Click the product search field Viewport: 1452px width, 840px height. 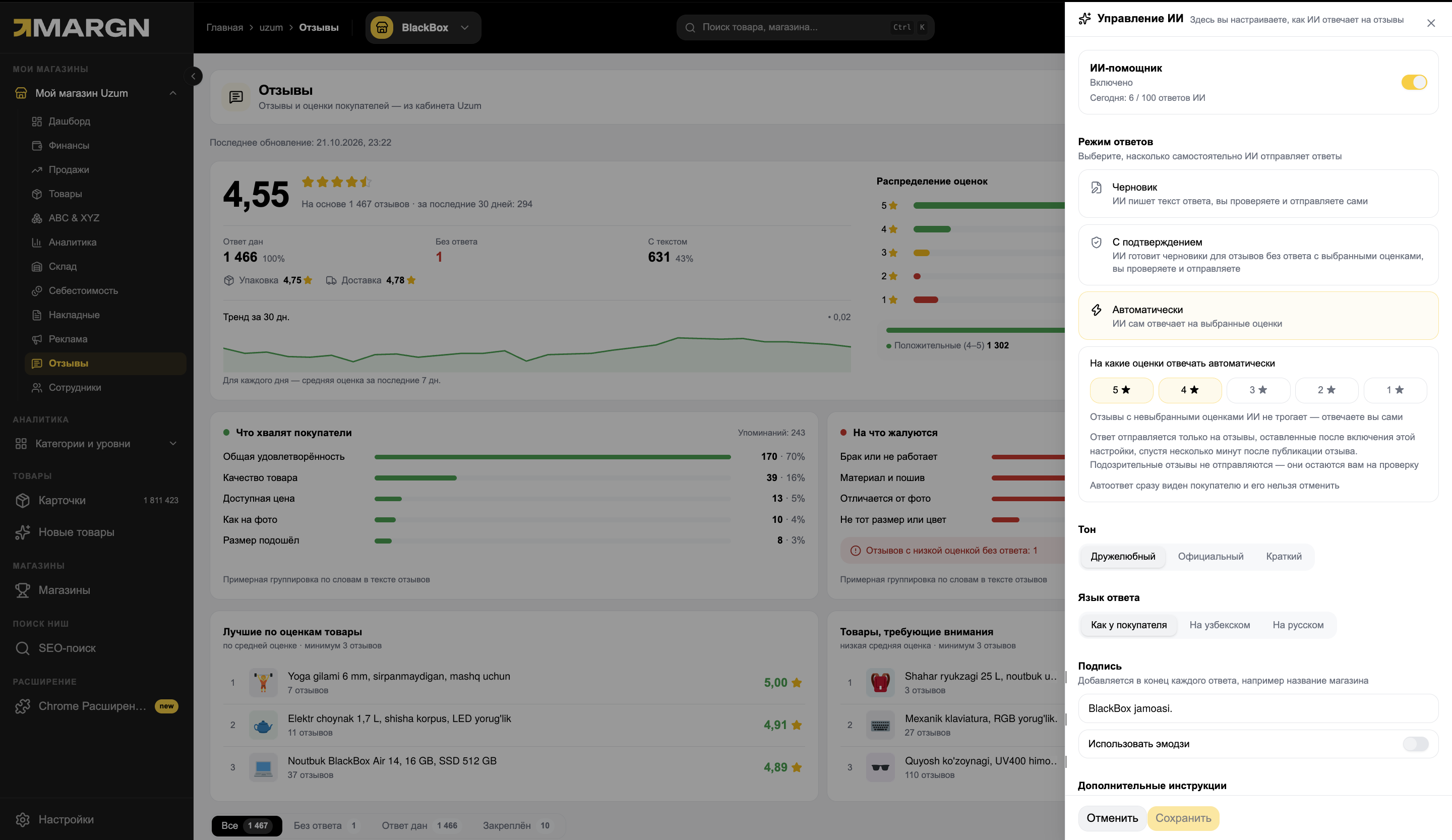[805, 27]
